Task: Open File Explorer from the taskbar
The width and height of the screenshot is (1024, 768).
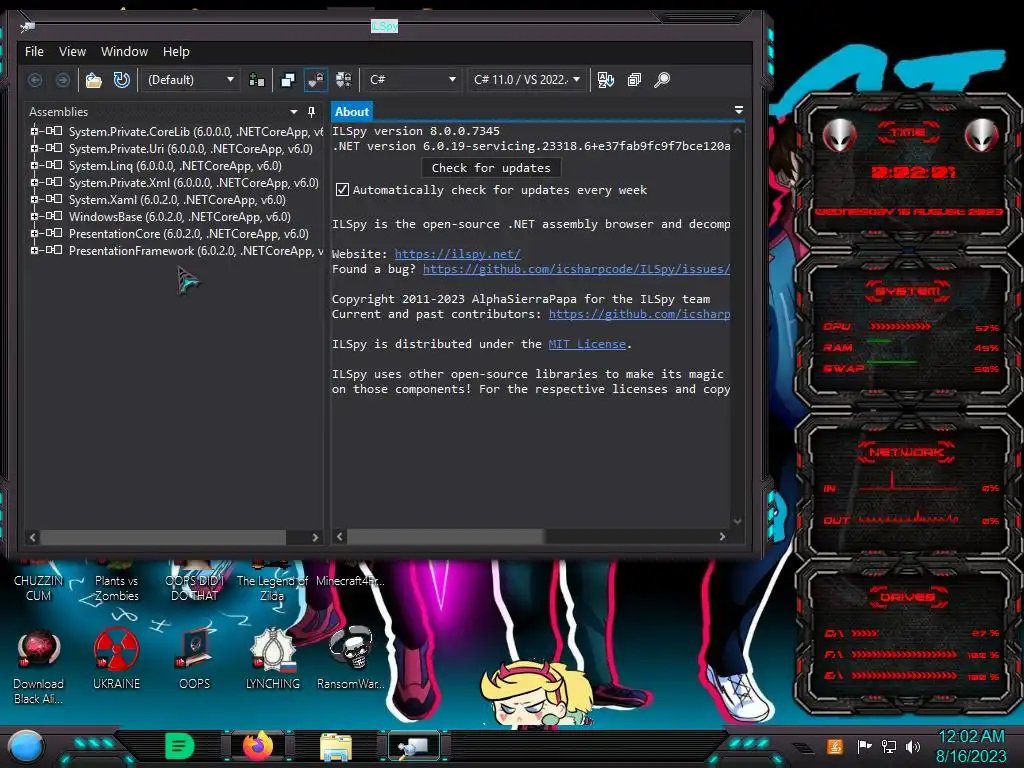Action: (x=336, y=747)
